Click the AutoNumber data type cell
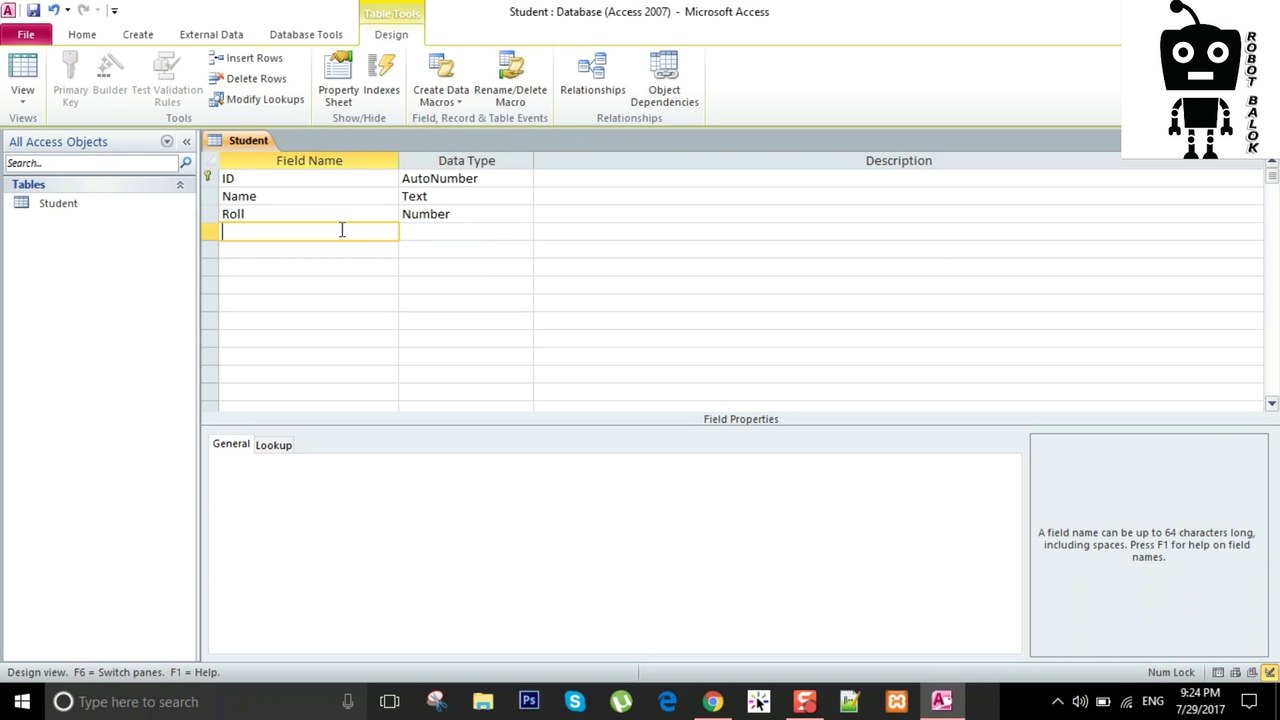 pos(466,178)
